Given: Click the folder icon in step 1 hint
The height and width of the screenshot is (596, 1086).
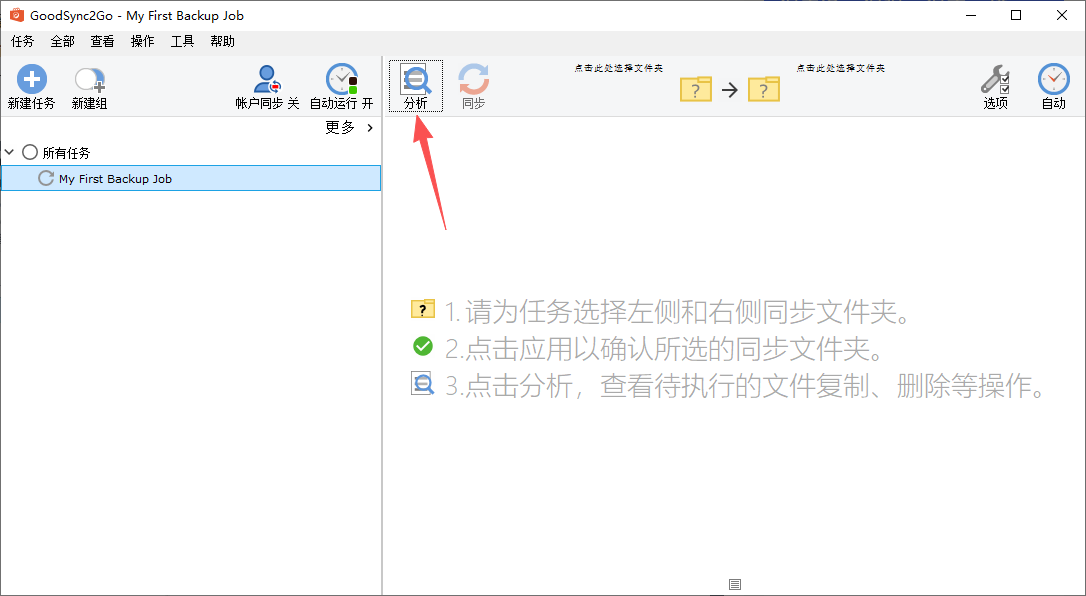Looking at the screenshot, I should (x=422, y=309).
